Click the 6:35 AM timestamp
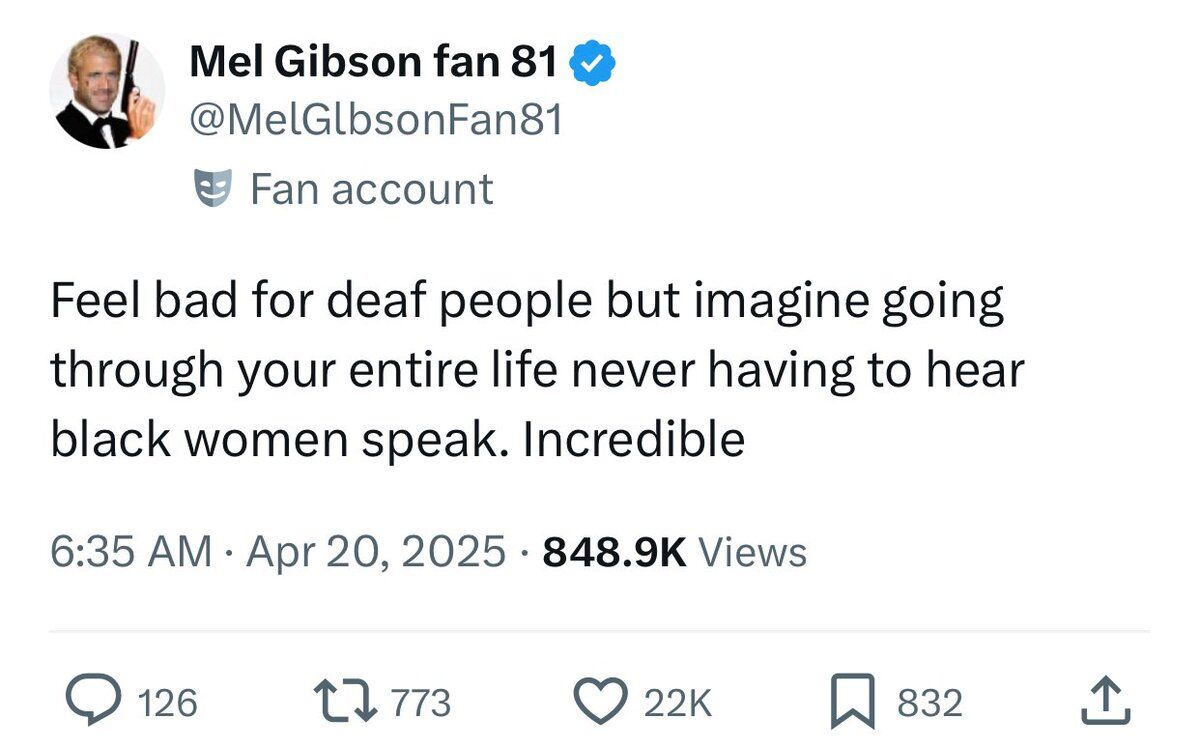The image size is (1200, 748). tap(131, 552)
